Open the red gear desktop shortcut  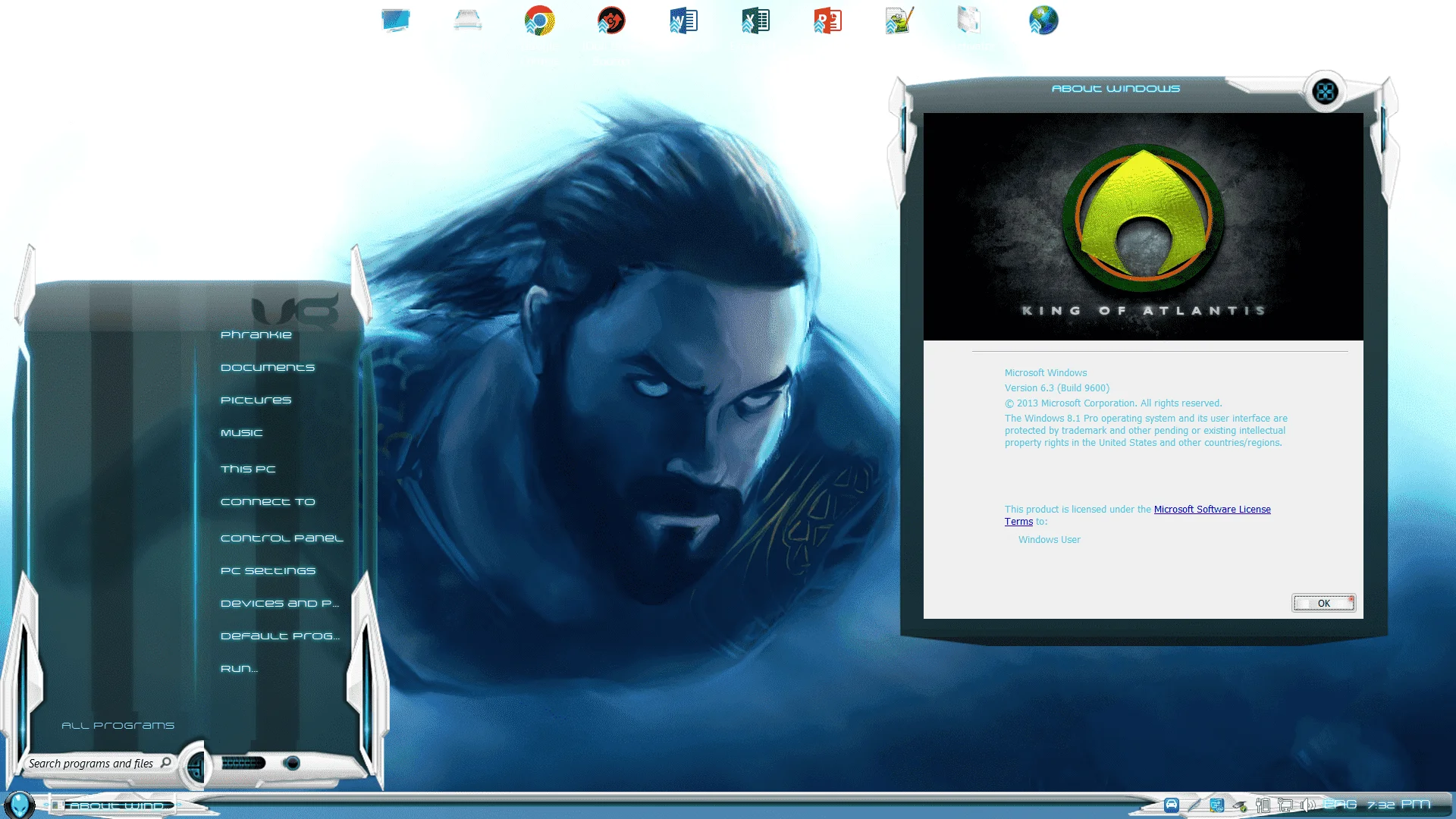[611, 20]
